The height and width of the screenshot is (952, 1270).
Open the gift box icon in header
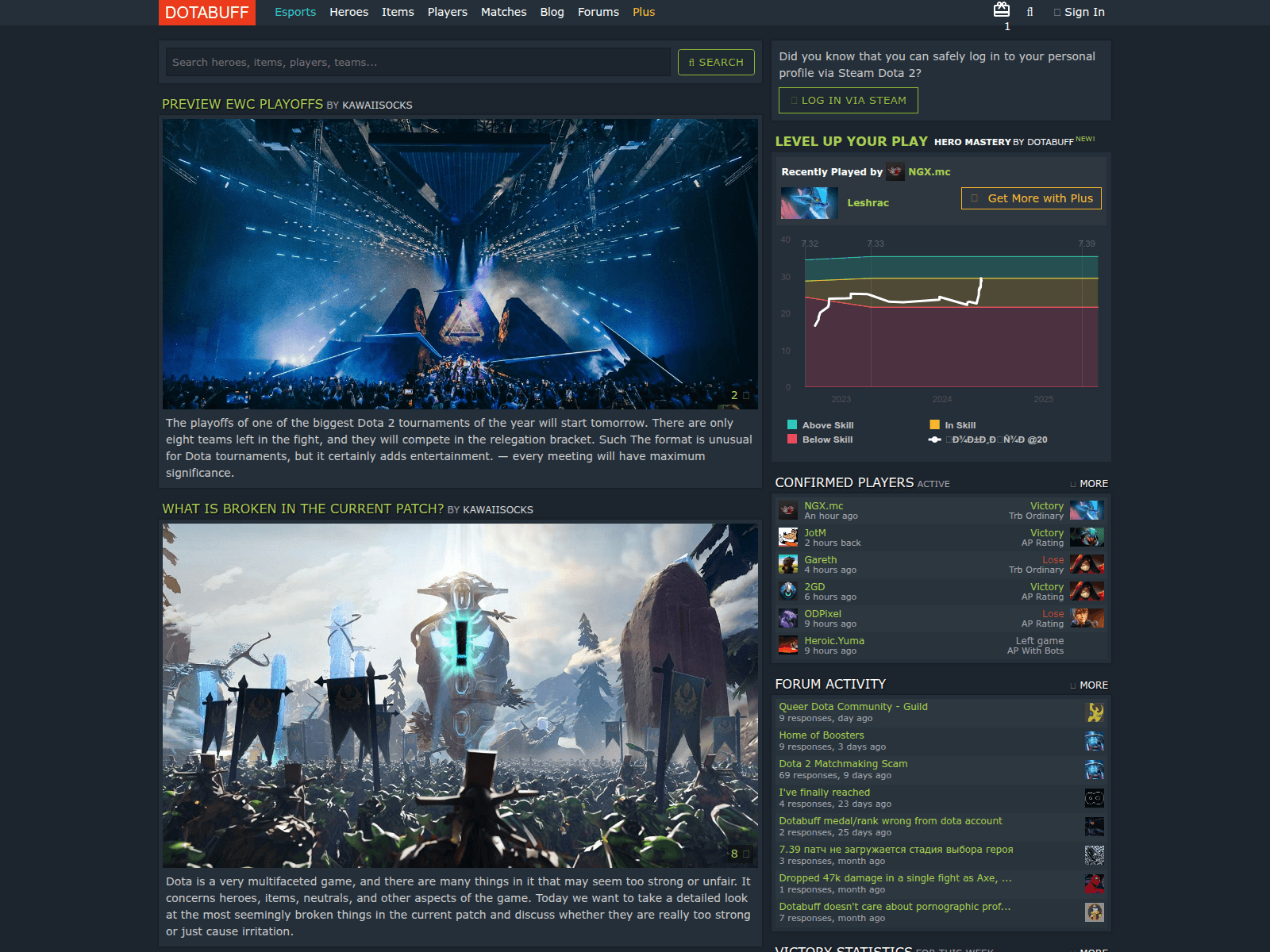pyautogui.click(x=1002, y=10)
